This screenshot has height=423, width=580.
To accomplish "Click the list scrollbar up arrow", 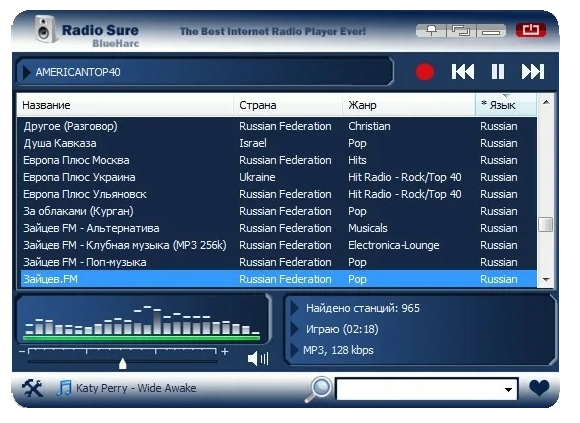I will point(546,102).
